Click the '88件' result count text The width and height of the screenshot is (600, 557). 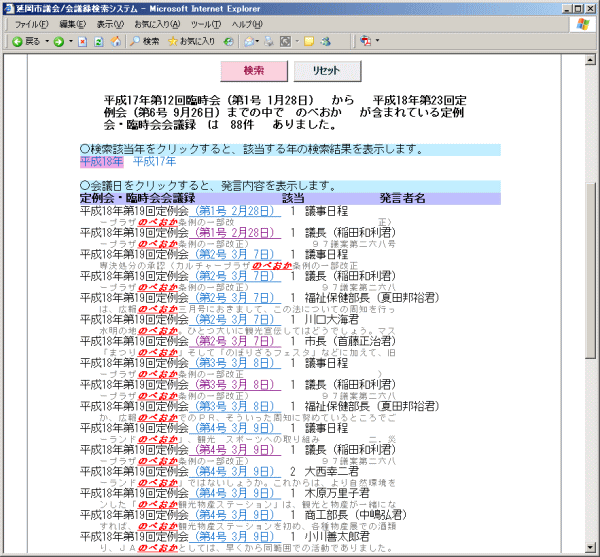(x=242, y=125)
